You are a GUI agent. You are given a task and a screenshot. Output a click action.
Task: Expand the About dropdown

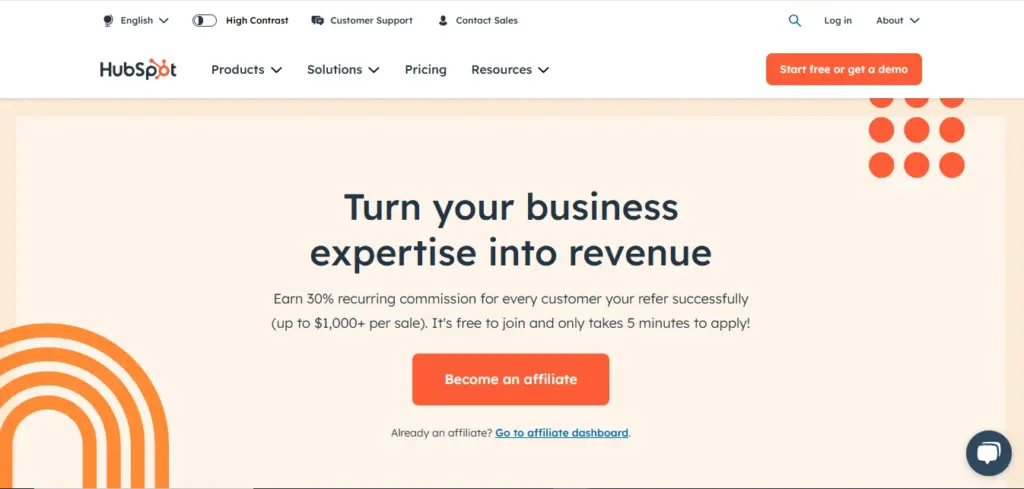897,20
